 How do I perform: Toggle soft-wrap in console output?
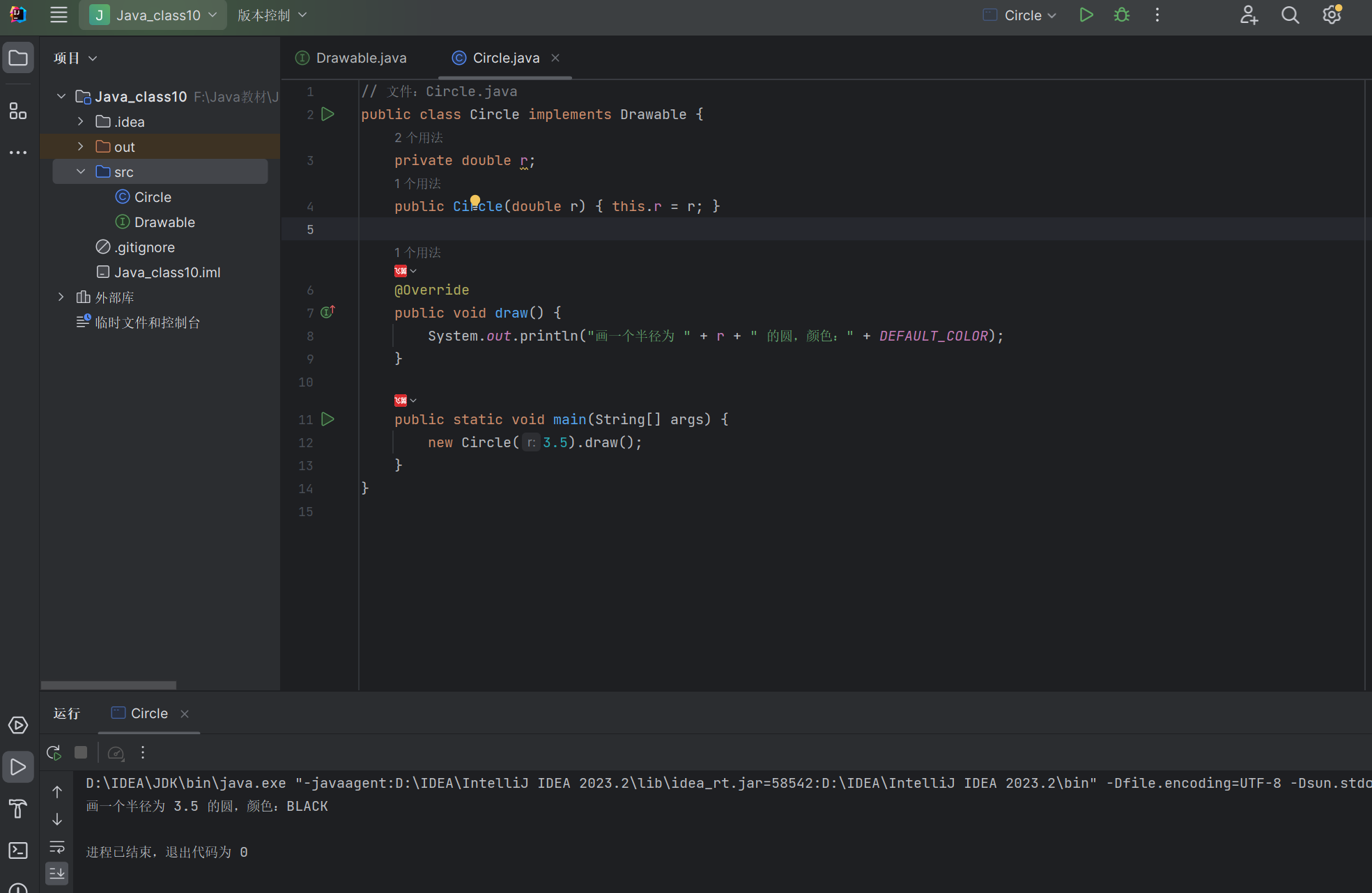point(57,847)
